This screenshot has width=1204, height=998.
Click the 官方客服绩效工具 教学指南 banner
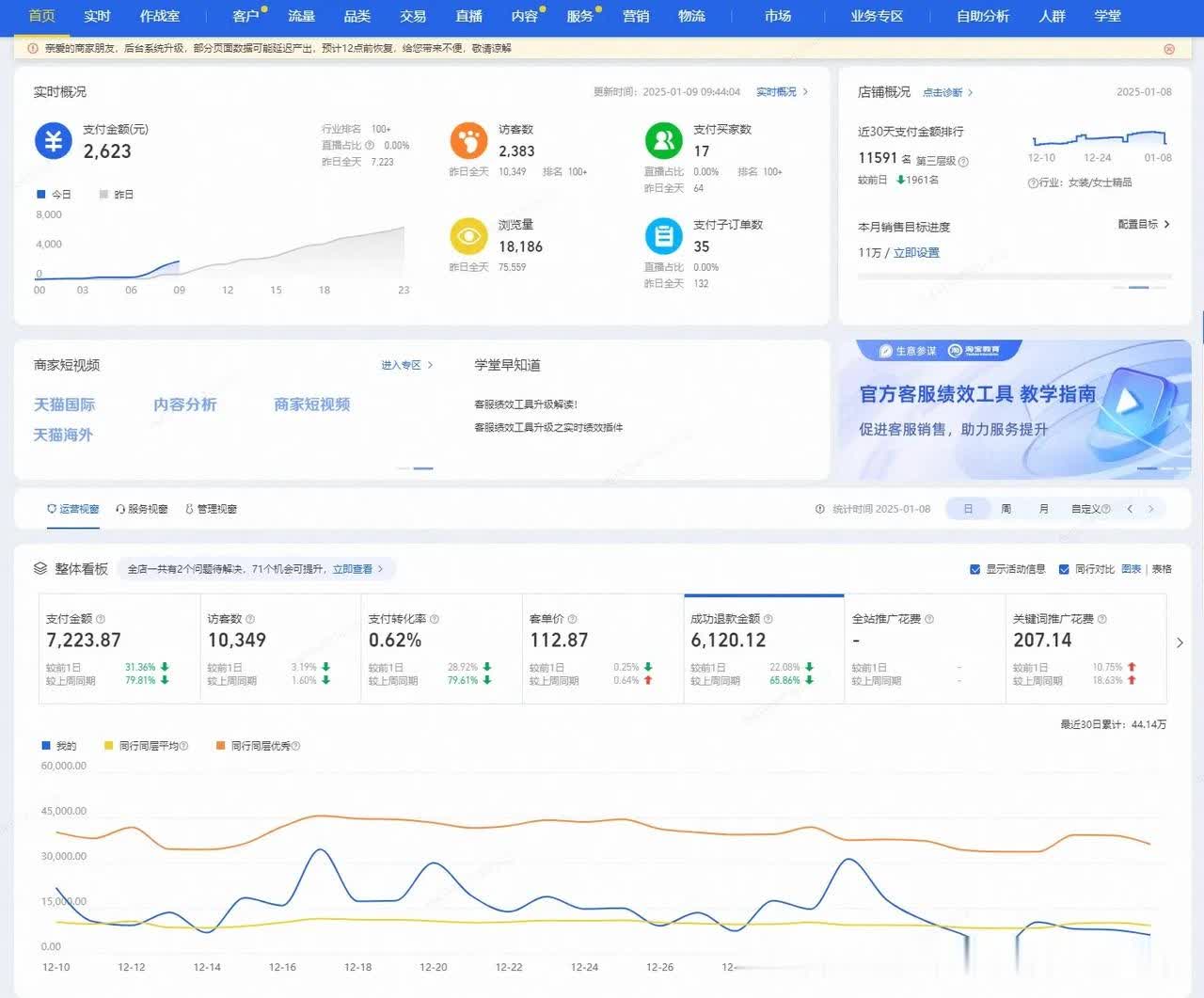[x=1015, y=410]
